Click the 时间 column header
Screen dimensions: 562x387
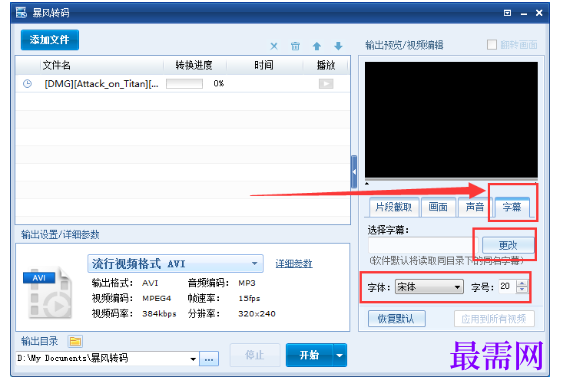click(x=264, y=65)
